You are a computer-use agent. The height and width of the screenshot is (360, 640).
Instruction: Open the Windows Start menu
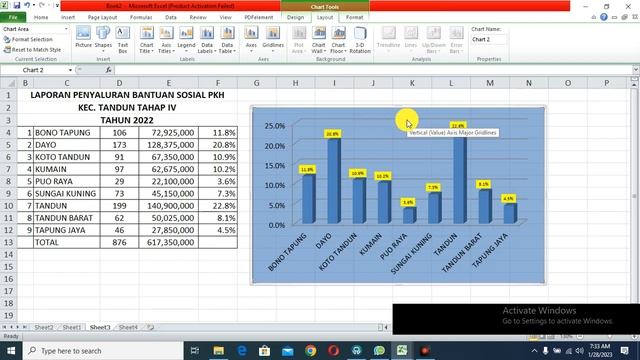pyautogui.click(x=11, y=351)
